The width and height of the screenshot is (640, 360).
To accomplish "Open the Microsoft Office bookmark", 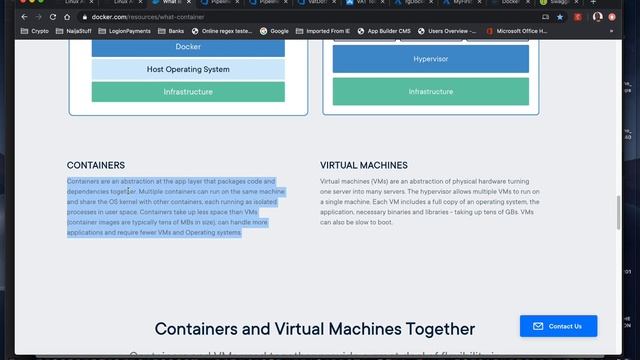I will (x=516, y=31).
